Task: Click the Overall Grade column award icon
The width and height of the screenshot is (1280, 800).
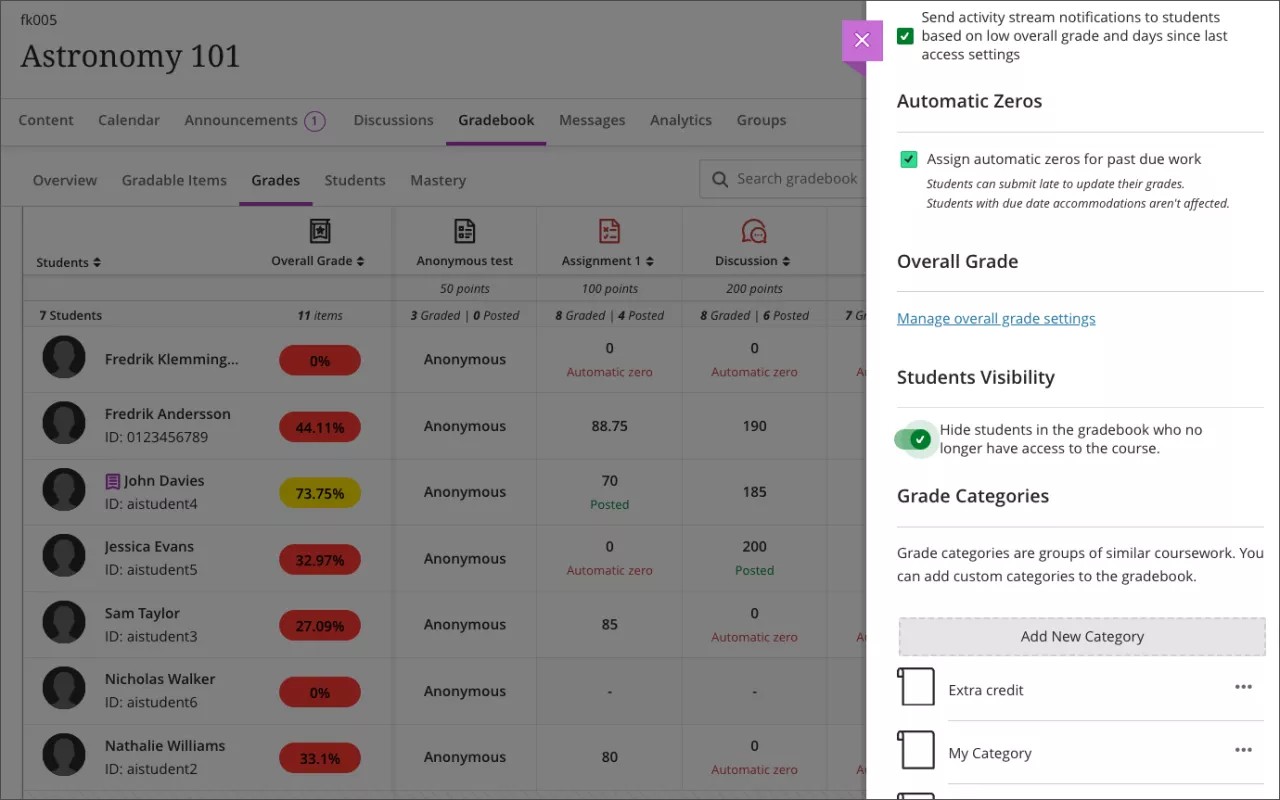Action: (x=320, y=231)
